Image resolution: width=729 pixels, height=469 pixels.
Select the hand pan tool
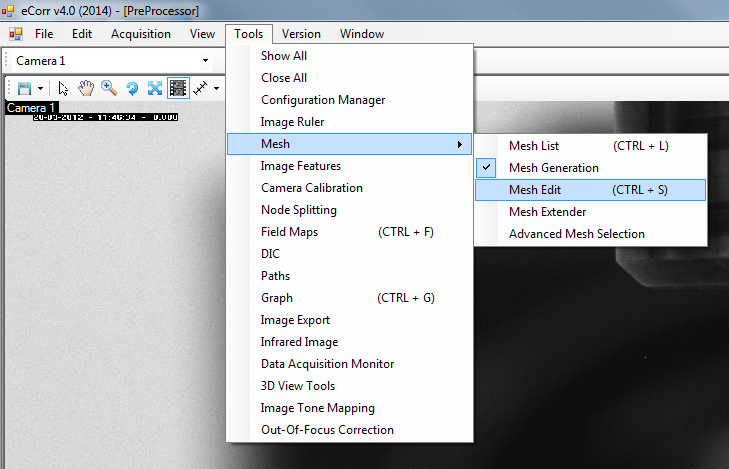86,88
